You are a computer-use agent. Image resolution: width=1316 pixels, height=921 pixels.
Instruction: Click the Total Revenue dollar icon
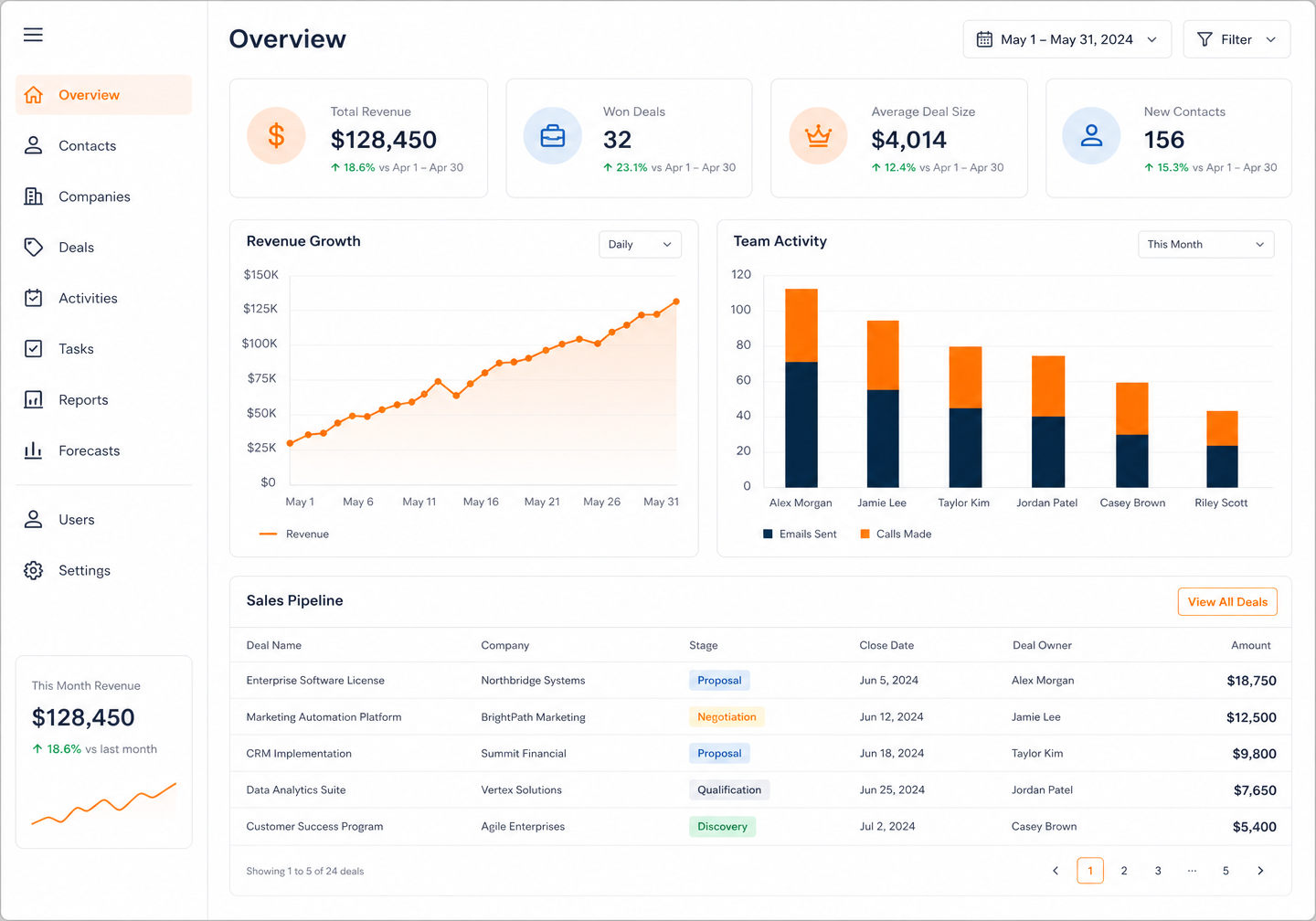click(276, 136)
